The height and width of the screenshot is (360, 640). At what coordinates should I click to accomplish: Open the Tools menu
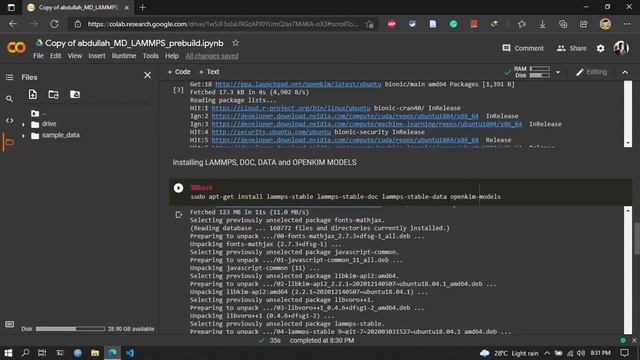coord(151,56)
